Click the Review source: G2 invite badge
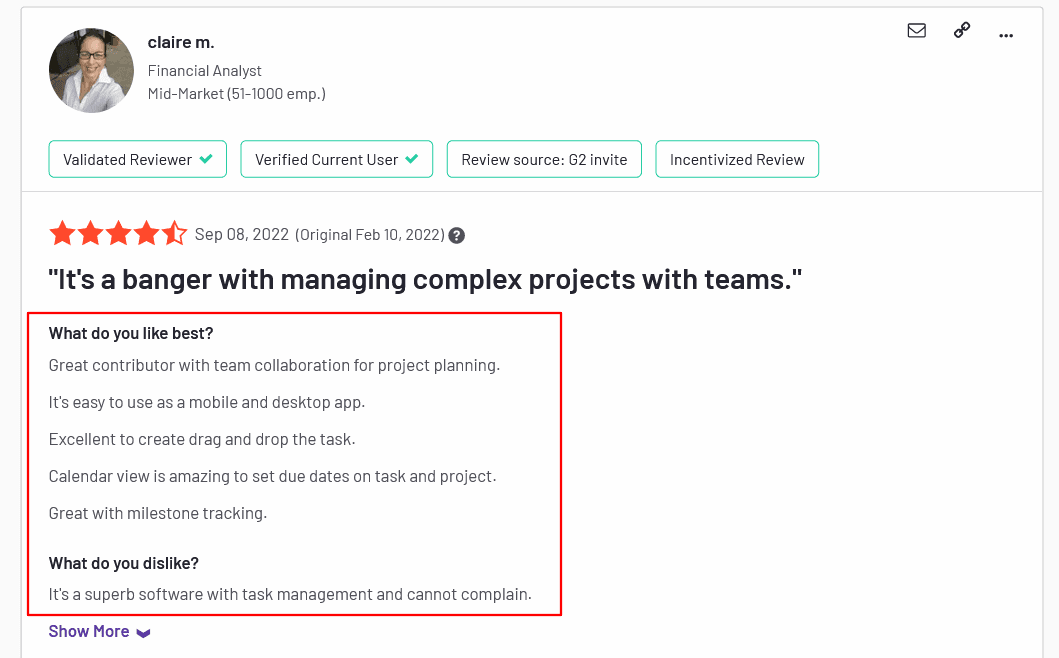1059x658 pixels. (544, 160)
